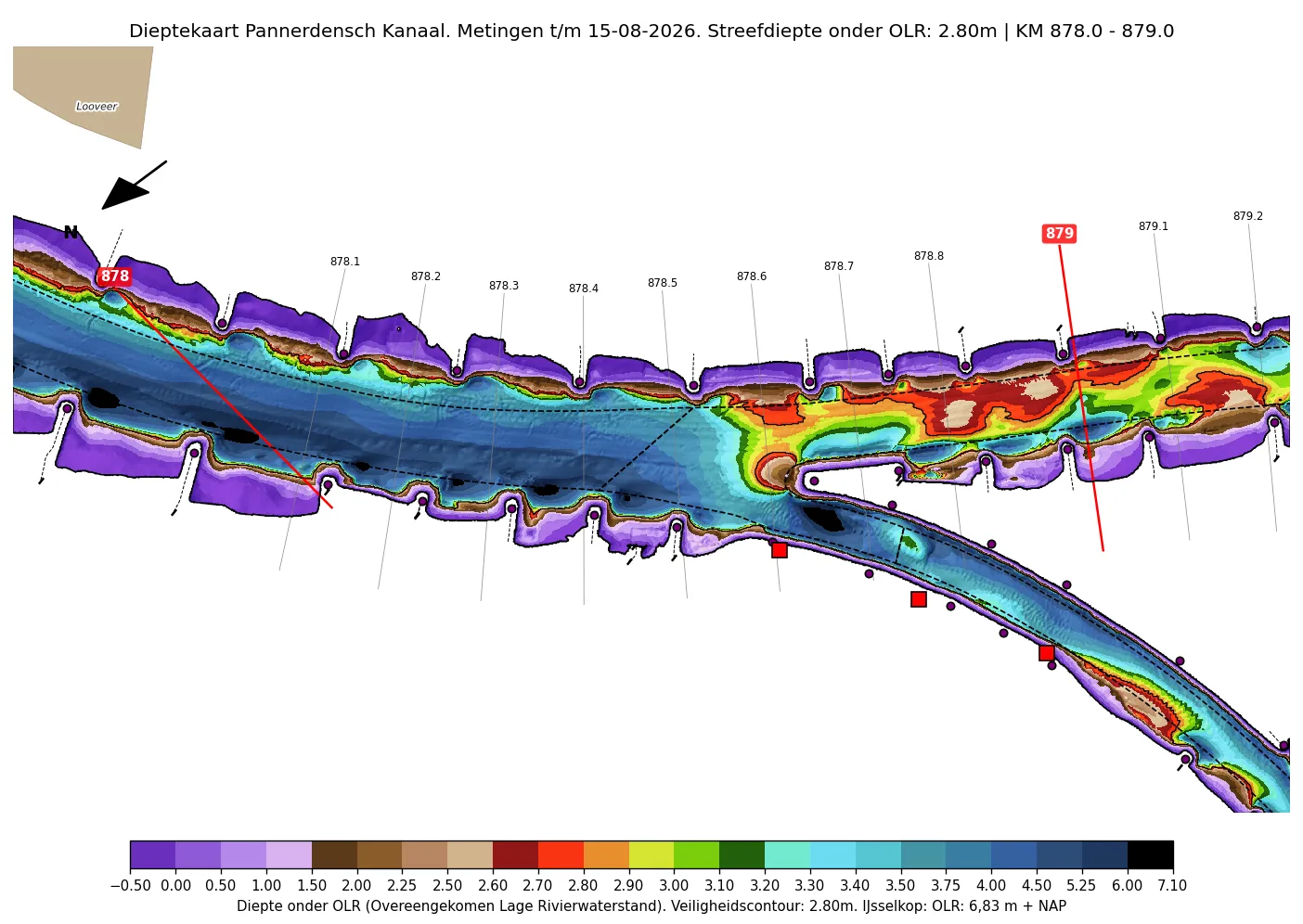Select the 879.1 kilometer label

coord(1154,226)
